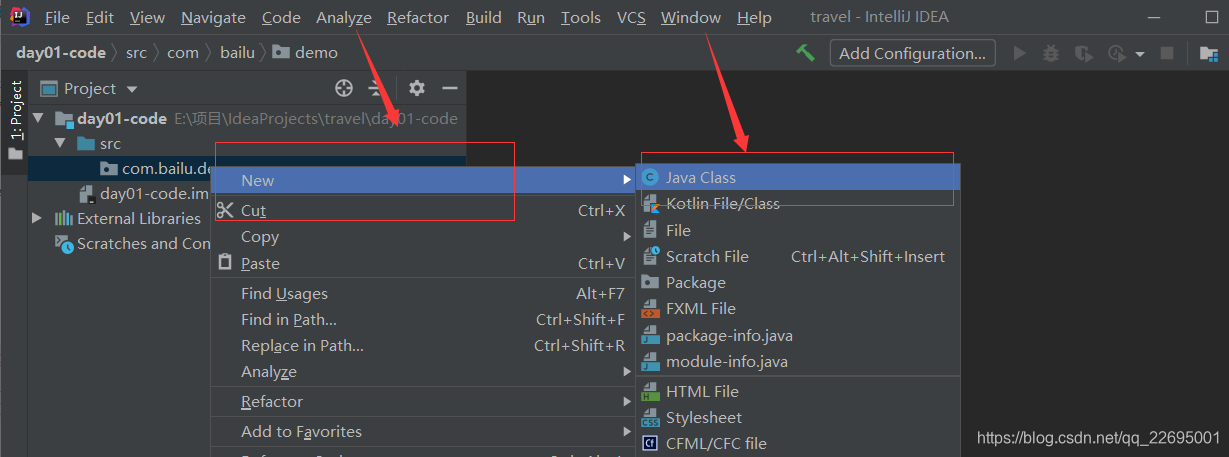Click the day01-code breadcrumb

point(60,52)
